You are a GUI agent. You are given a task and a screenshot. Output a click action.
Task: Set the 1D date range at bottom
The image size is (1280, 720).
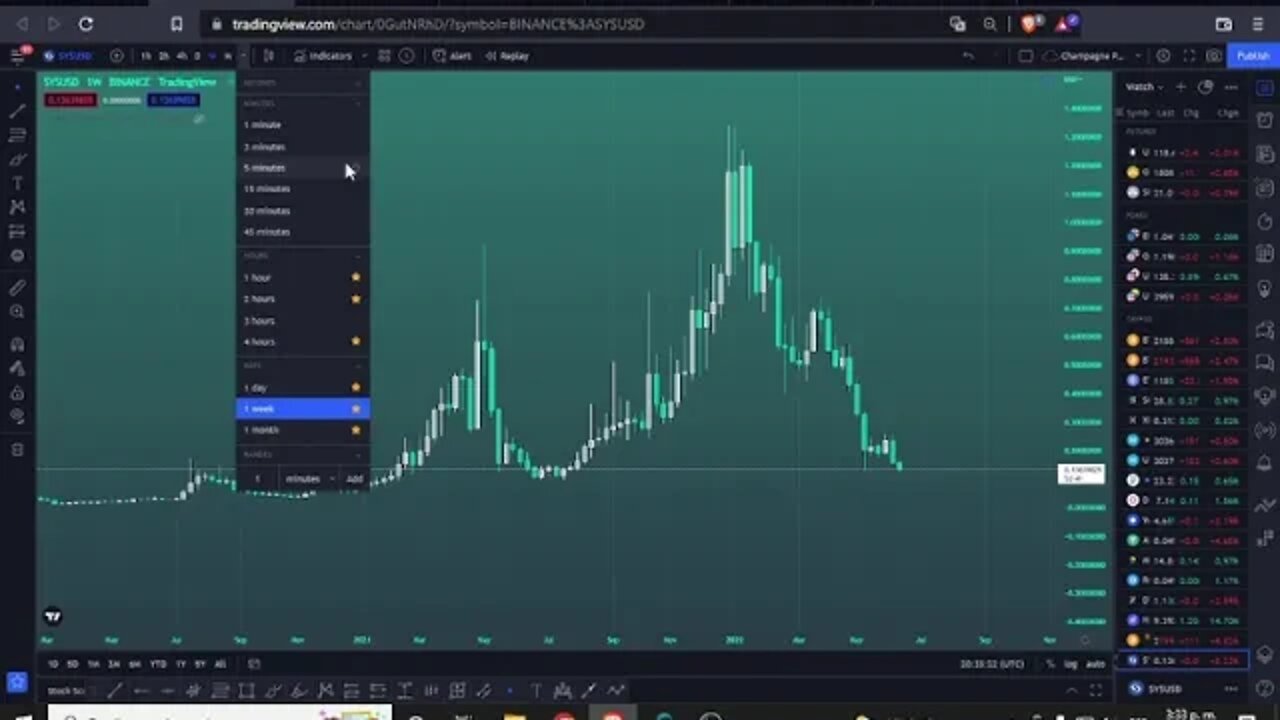pos(53,664)
